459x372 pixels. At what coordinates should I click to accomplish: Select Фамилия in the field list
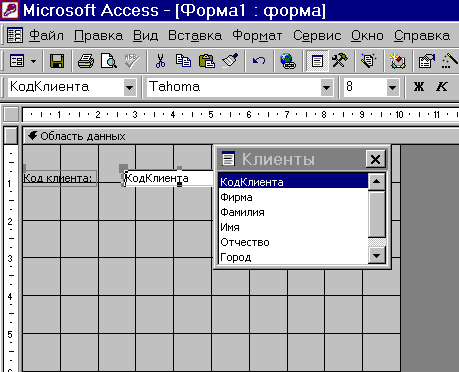pos(293,212)
